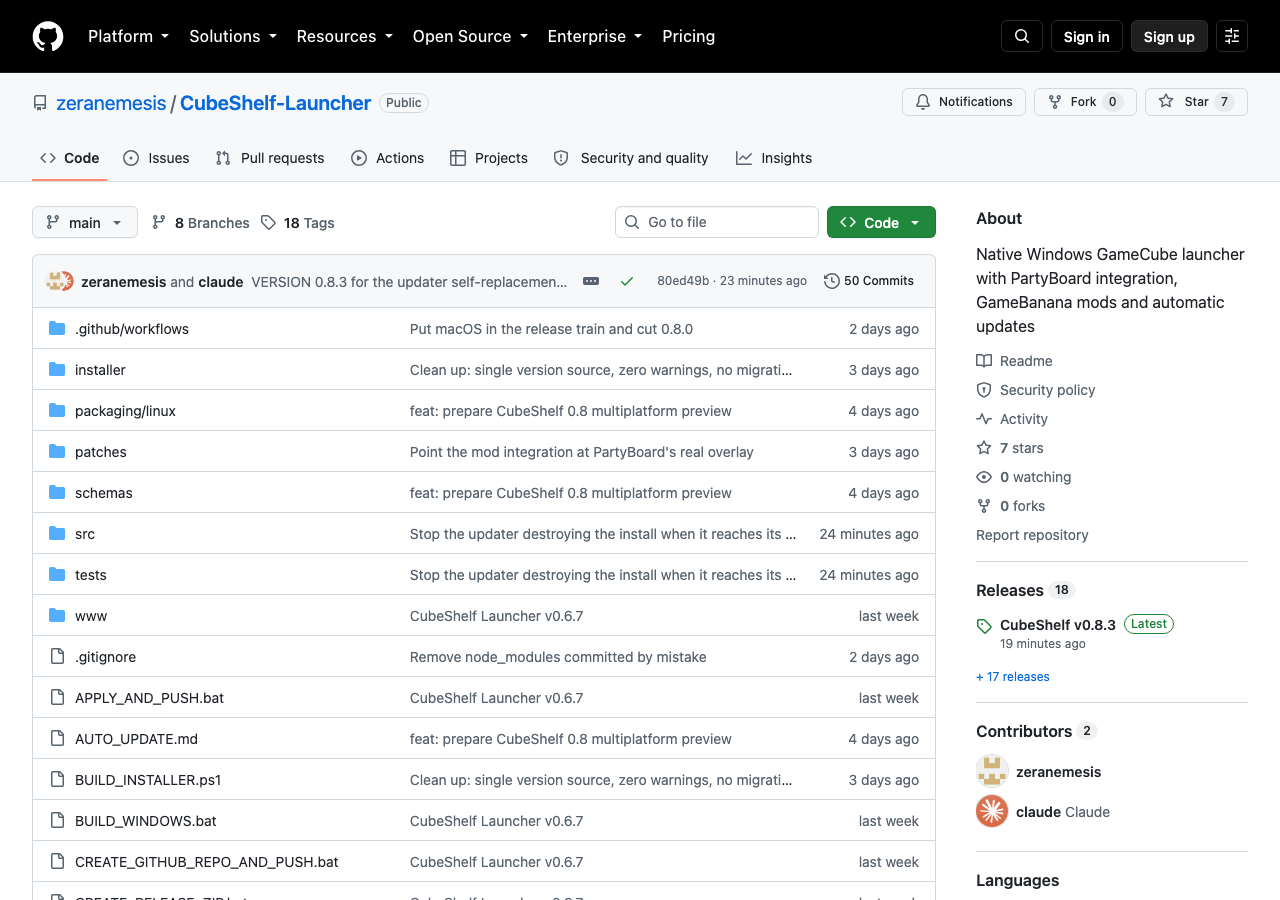Open the CREATE_GITHUB_REPO_AND_PUSH.bat file
This screenshot has height=900, width=1280.
(207, 862)
